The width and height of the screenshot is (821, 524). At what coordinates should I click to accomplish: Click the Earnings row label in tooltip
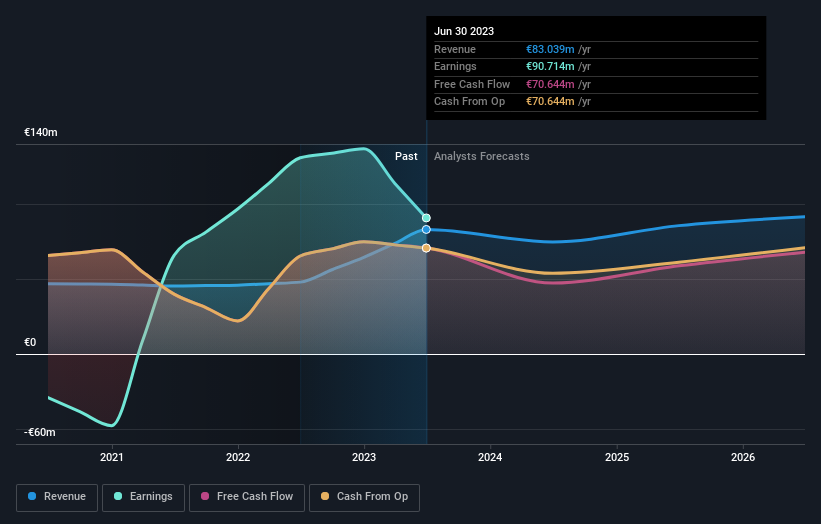point(456,66)
